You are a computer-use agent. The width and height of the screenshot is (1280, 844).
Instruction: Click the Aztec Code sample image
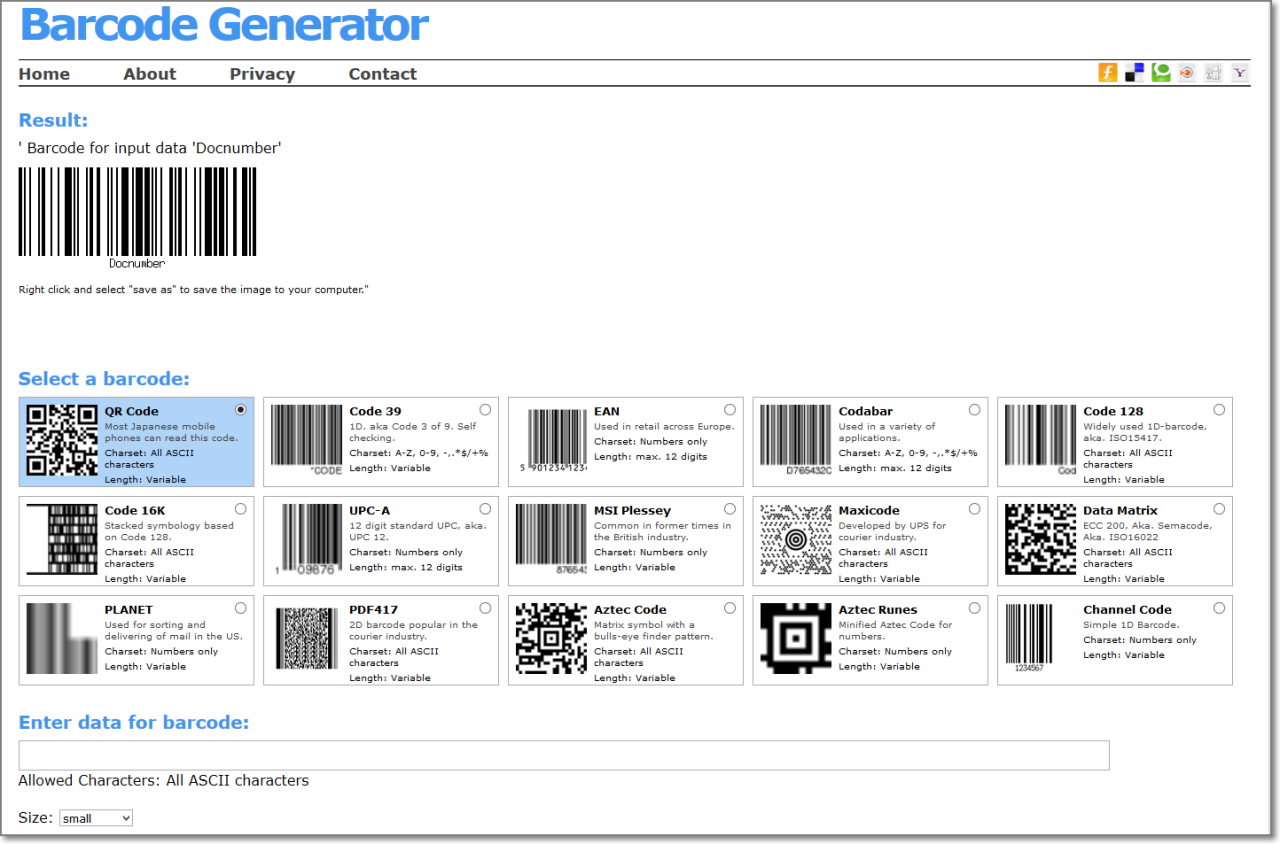coord(551,638)
